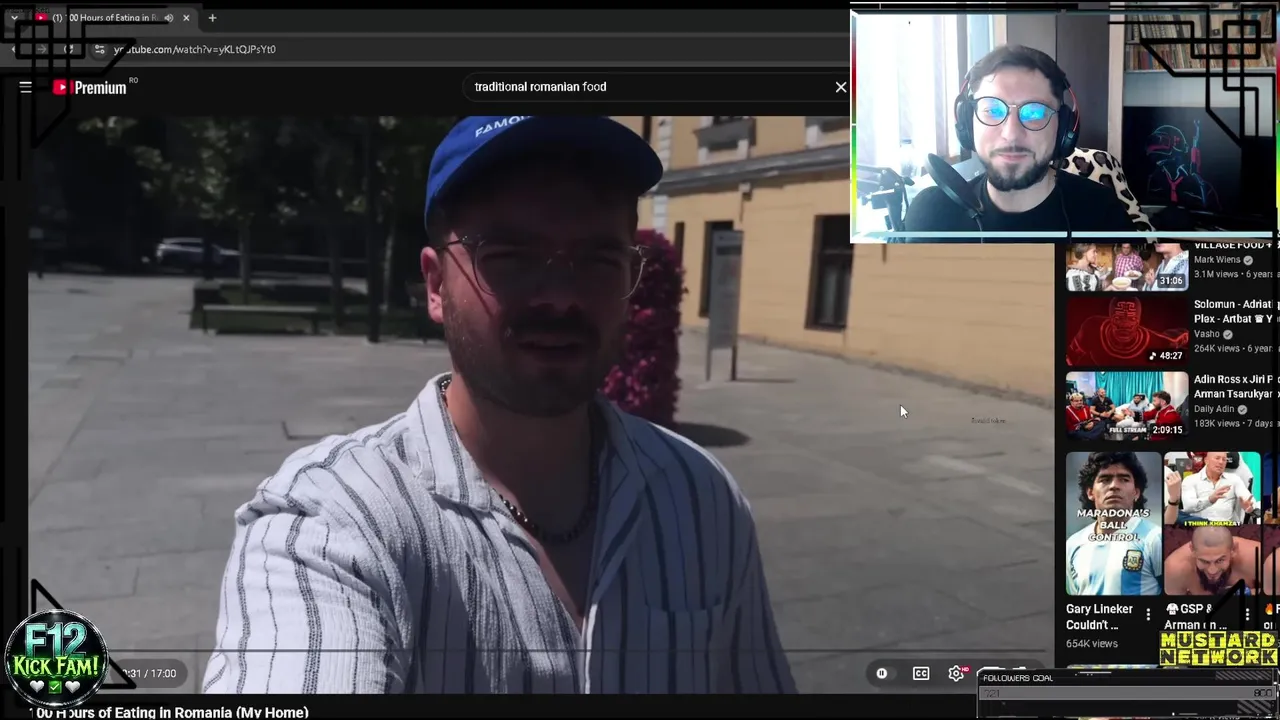This screenshot has width=1280, height=720.
Task: Visit the Mark Wiens channel name
Action: click(1217, 260)
